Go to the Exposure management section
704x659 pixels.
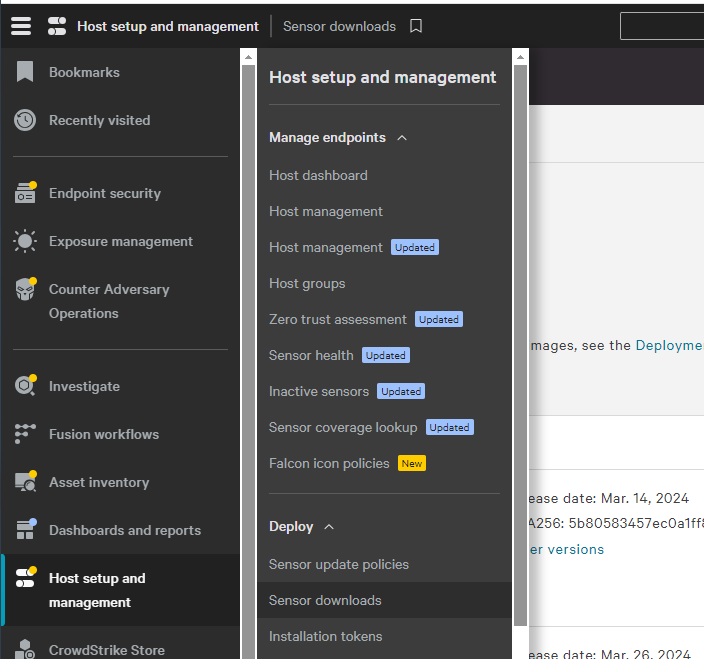[x=121, y=241]
